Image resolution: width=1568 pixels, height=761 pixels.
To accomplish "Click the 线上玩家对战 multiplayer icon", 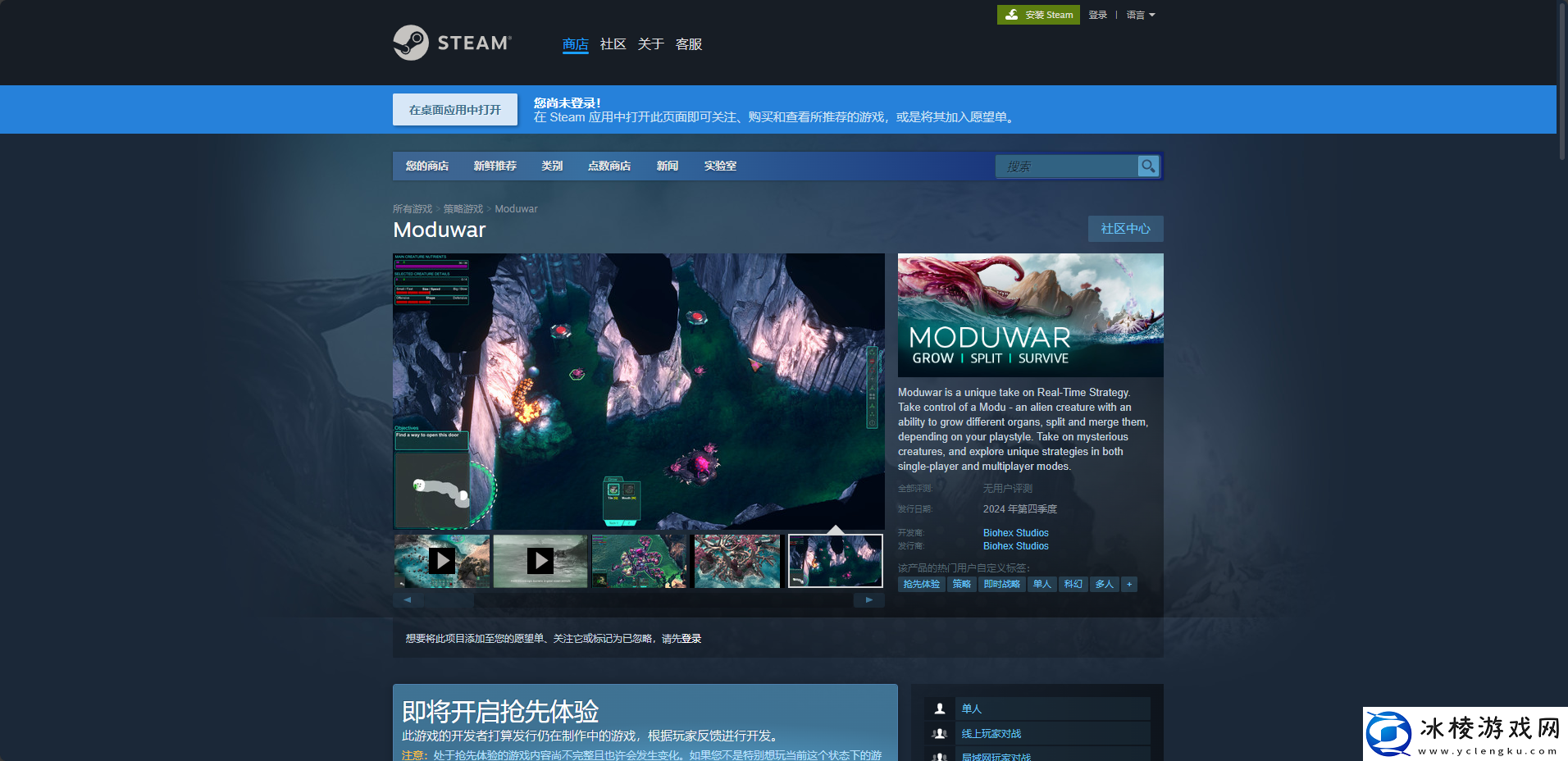I will click(939, 732).
